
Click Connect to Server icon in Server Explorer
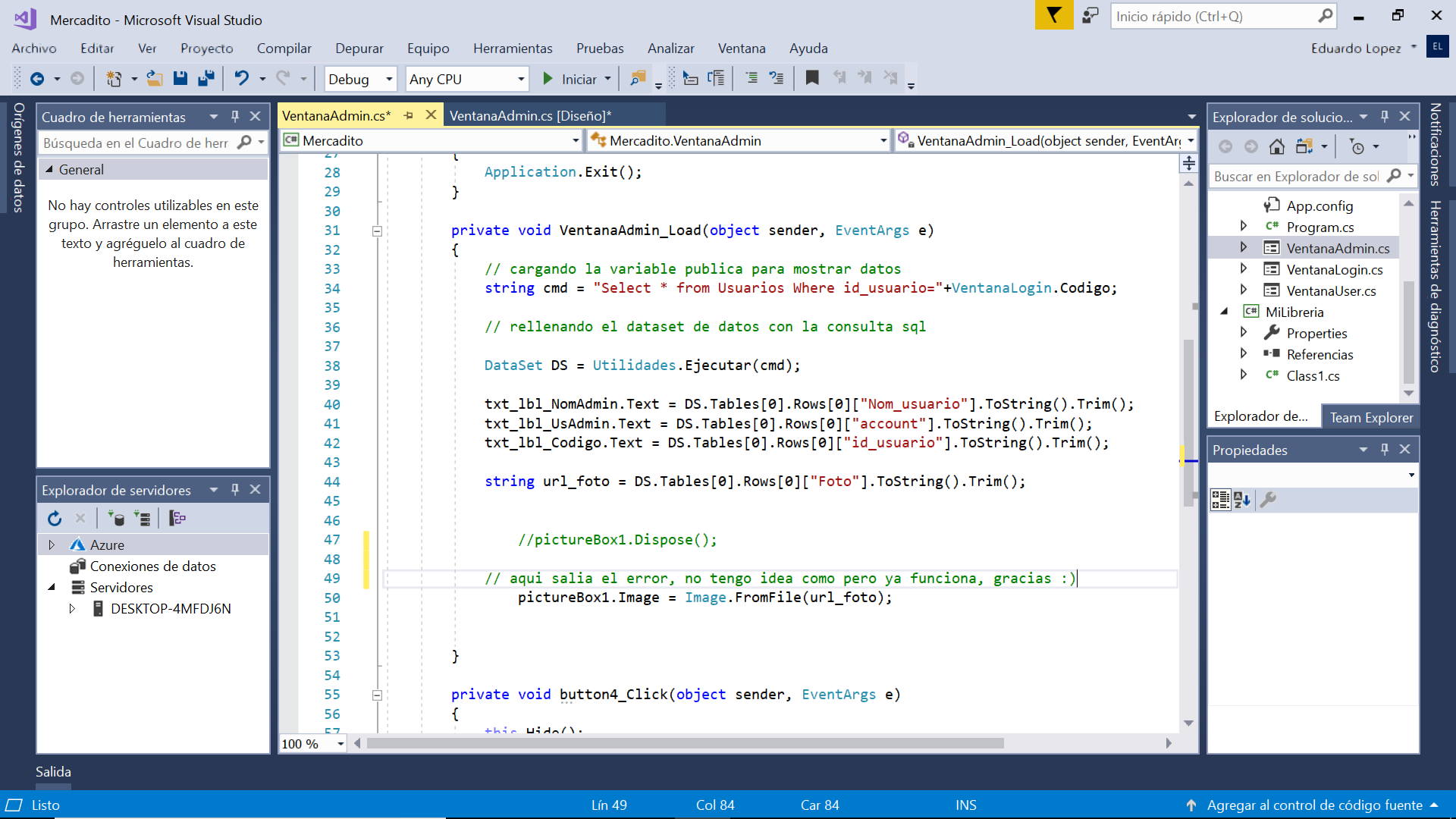[142, 519]
